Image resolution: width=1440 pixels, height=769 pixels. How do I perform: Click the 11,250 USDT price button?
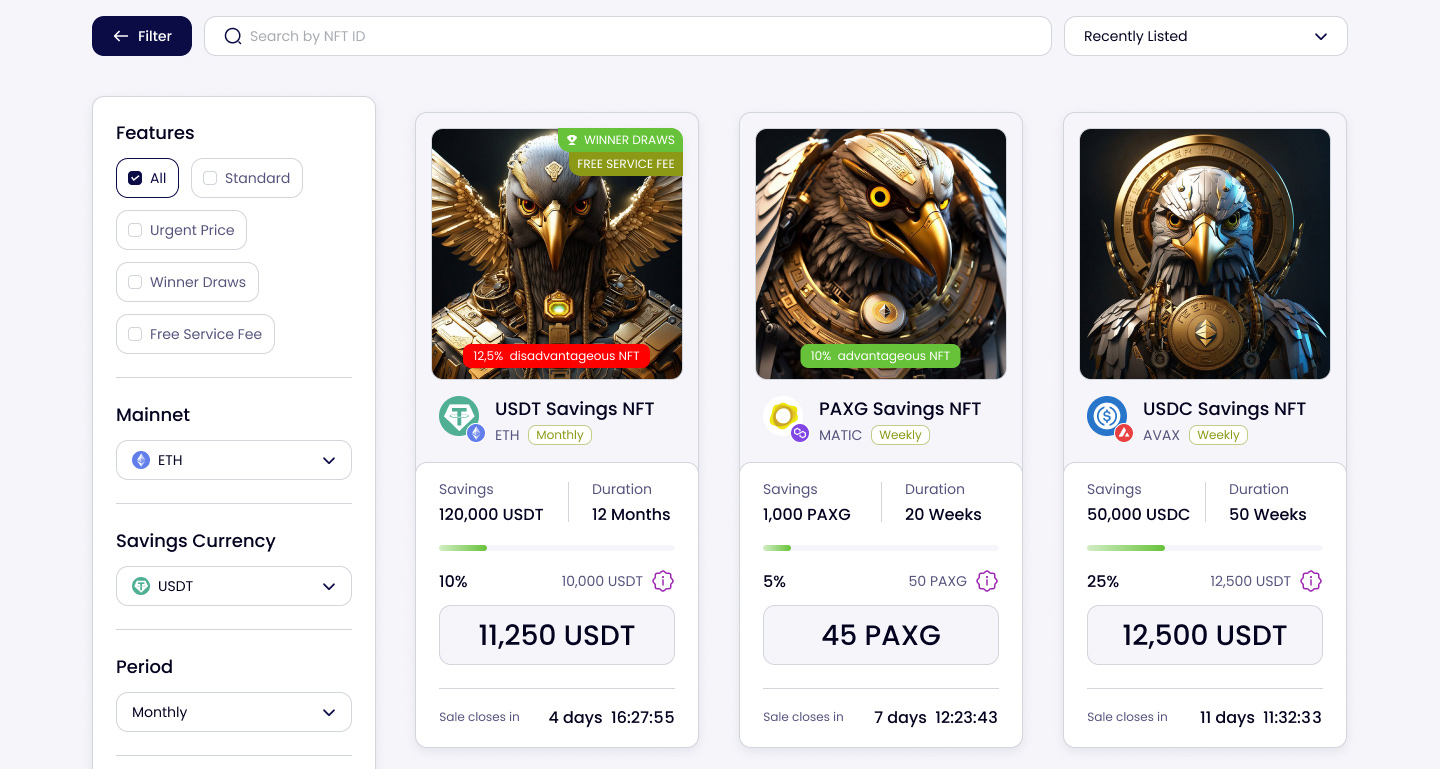[x=557, y=635]
